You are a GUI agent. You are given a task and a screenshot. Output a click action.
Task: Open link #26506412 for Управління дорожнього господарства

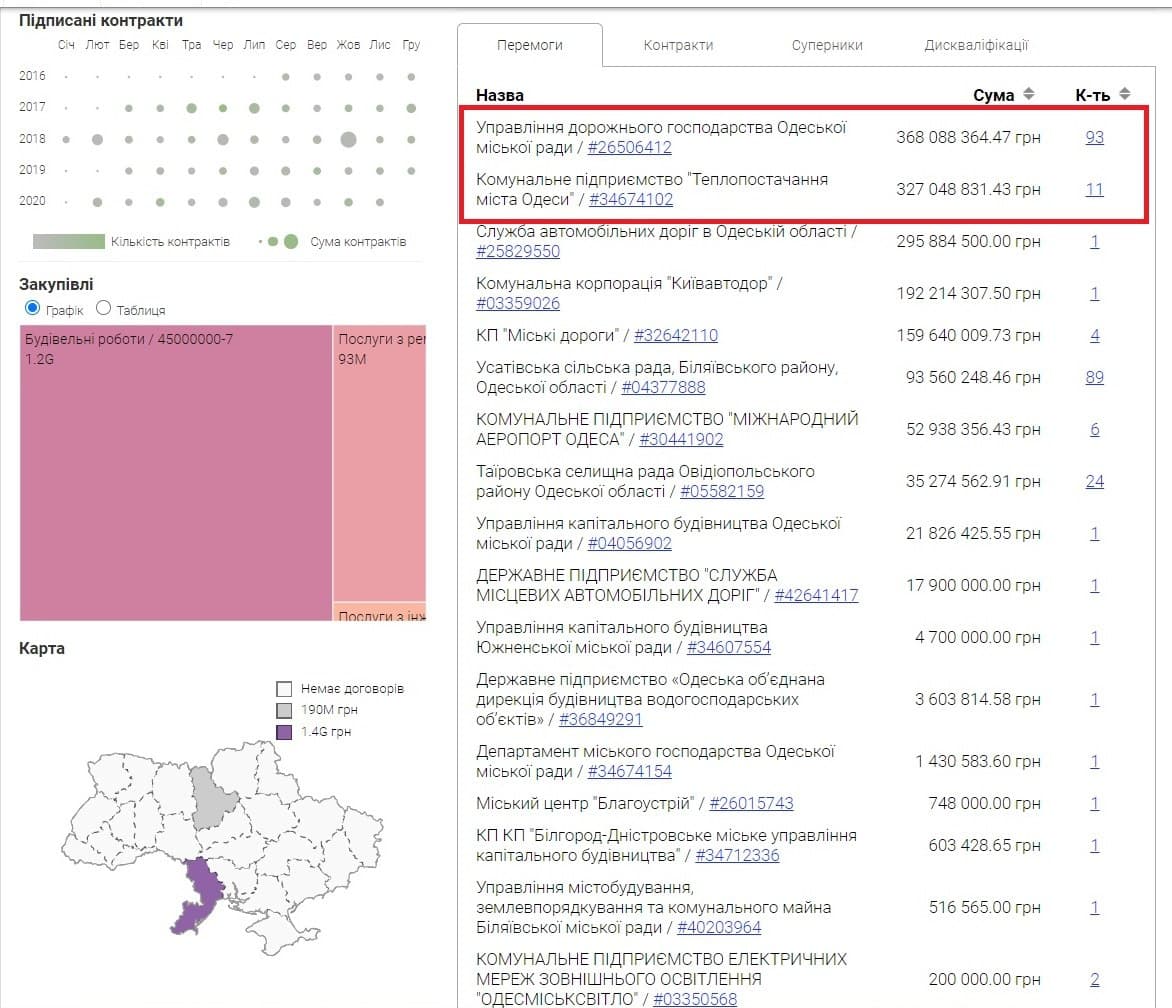point(629,148)
